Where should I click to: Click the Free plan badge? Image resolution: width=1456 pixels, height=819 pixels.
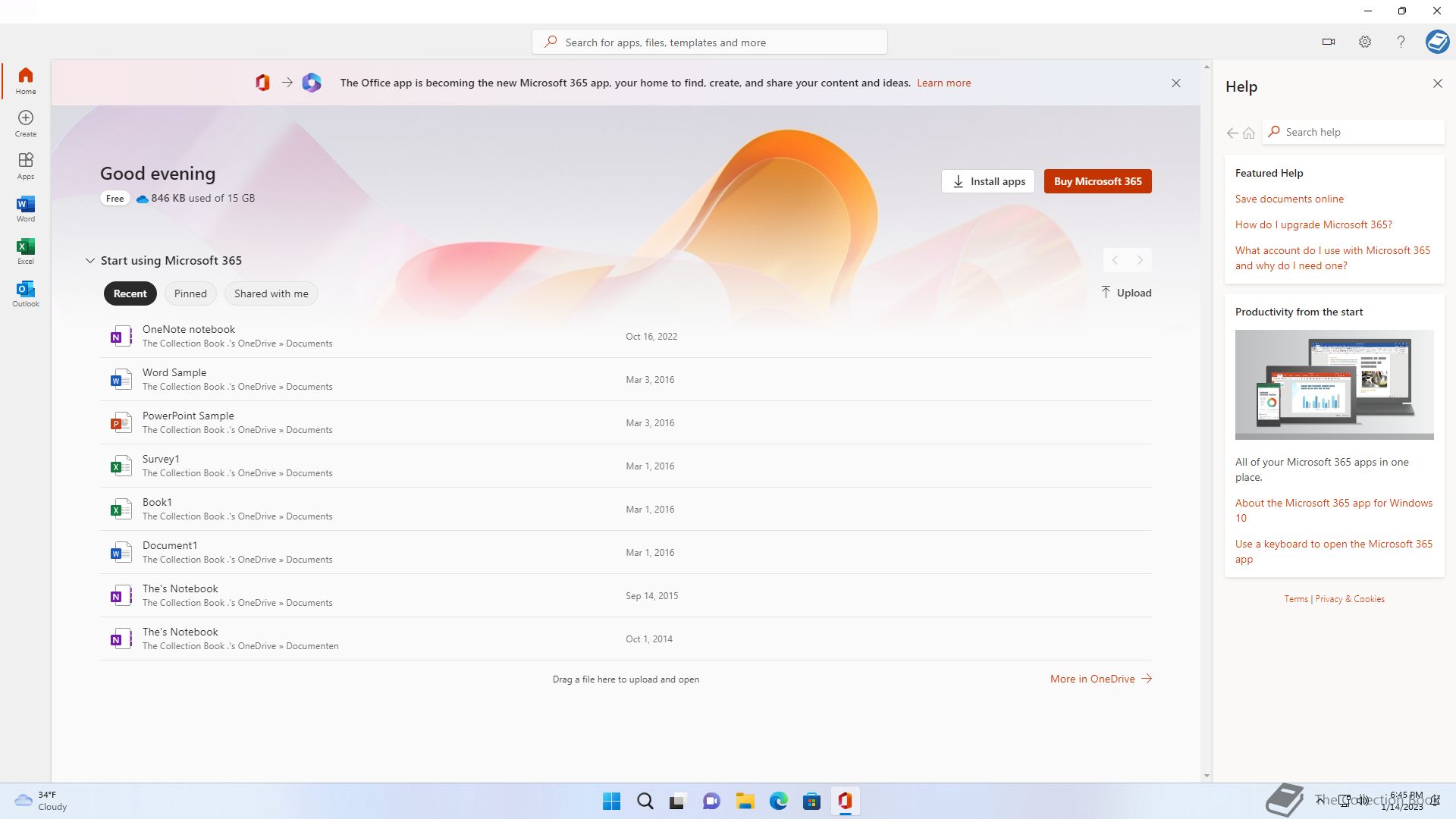pos(115,199)
